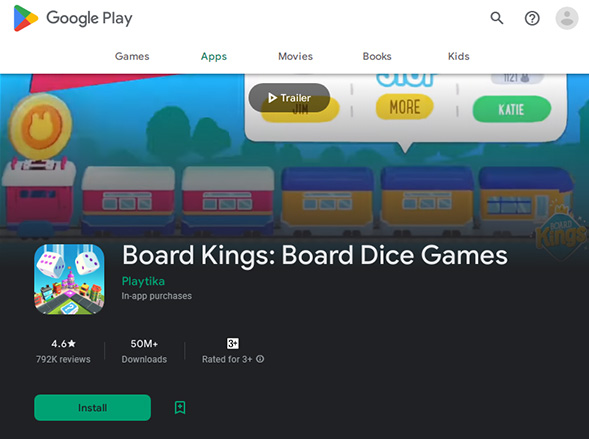Open the Playtika developer link
This screenshot has width=589, height=439.
point(143,281)
